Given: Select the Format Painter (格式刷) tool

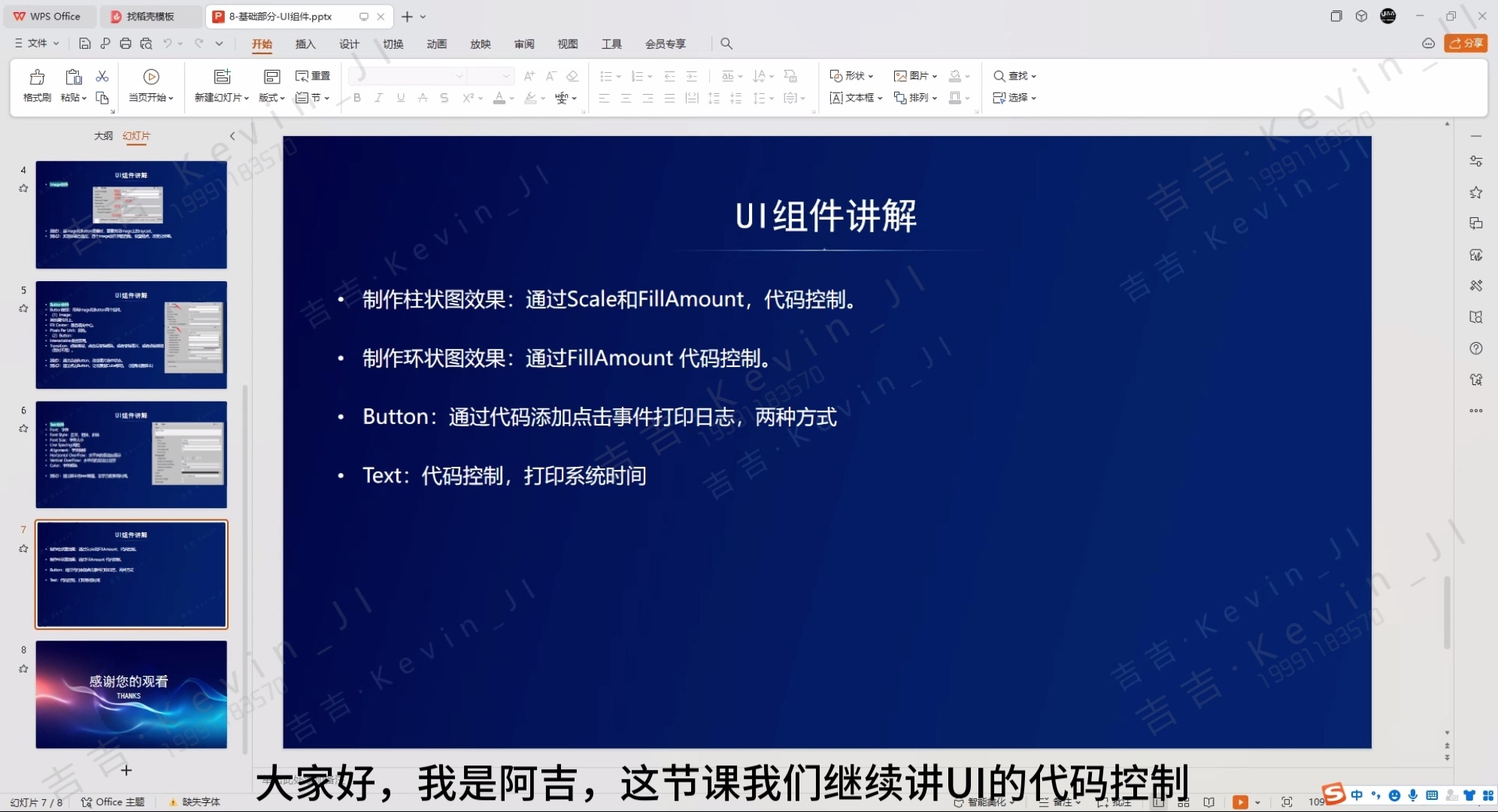Looking at the screenshot, I should pyautogui.click(x=35, y=85).
